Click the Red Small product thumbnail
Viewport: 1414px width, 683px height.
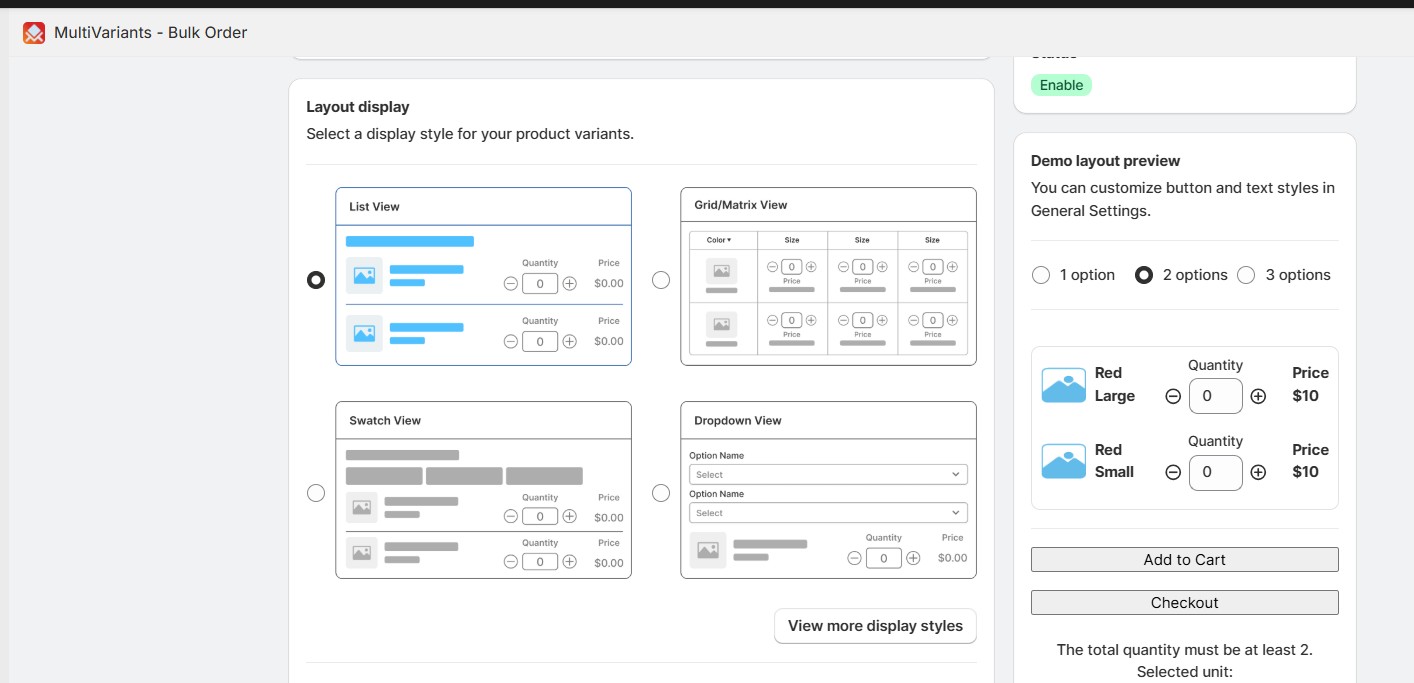tap(1063, 461)
